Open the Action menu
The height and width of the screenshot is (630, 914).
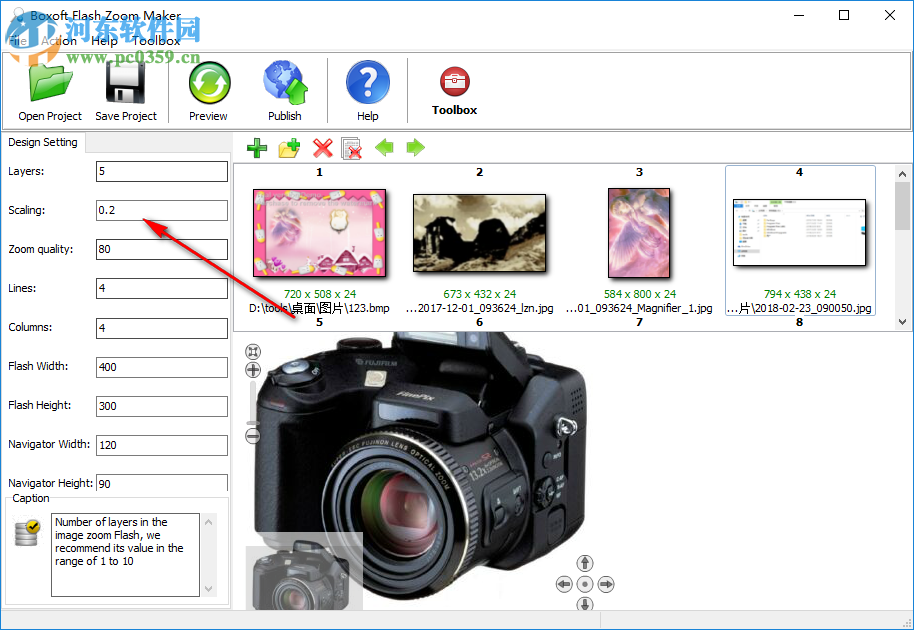(60, 40)
